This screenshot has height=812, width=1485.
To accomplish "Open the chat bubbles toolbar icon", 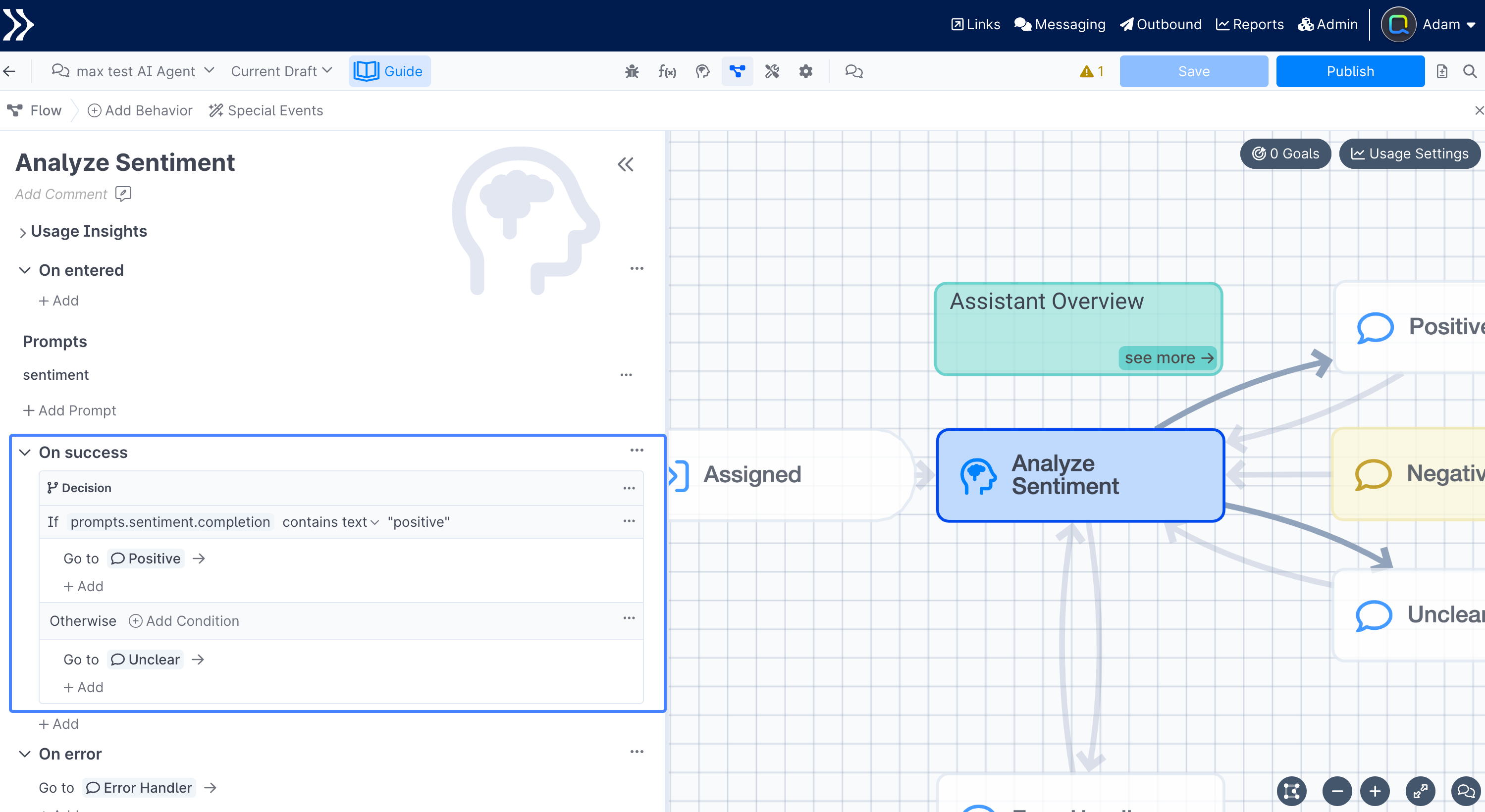I will pos(854,71).
